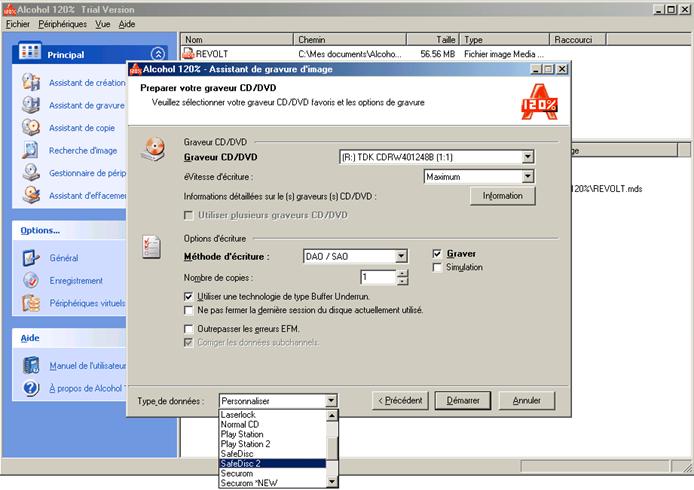Open the Assistant de copie icon

click(31, 127)
